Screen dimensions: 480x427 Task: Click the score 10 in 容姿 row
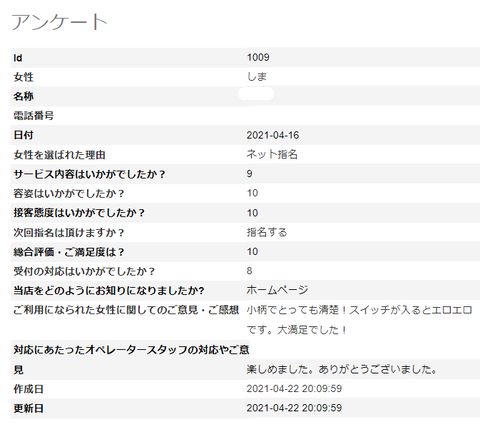click(x=252, y=193)
